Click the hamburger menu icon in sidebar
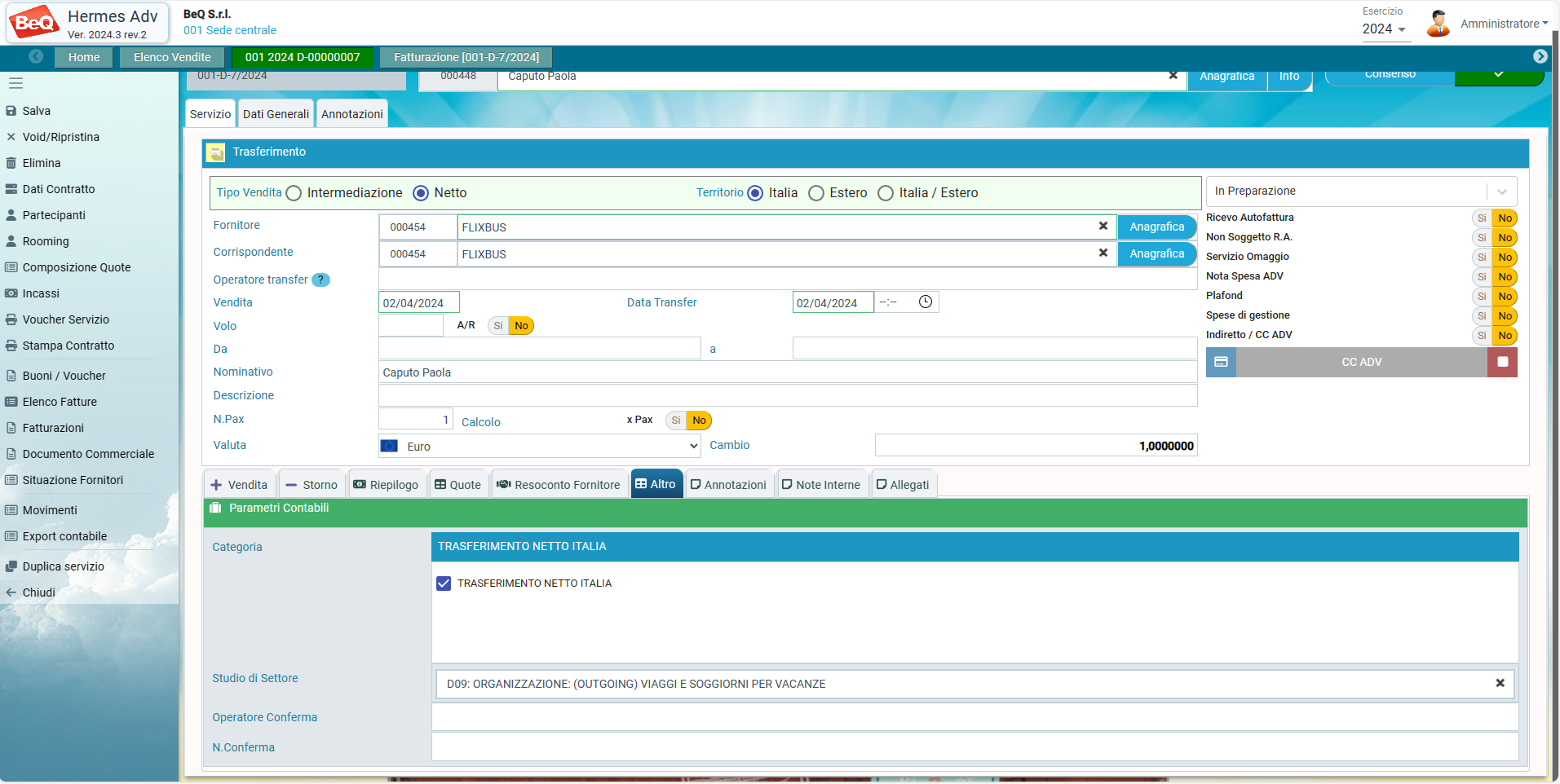 click(x=15, y=83)
